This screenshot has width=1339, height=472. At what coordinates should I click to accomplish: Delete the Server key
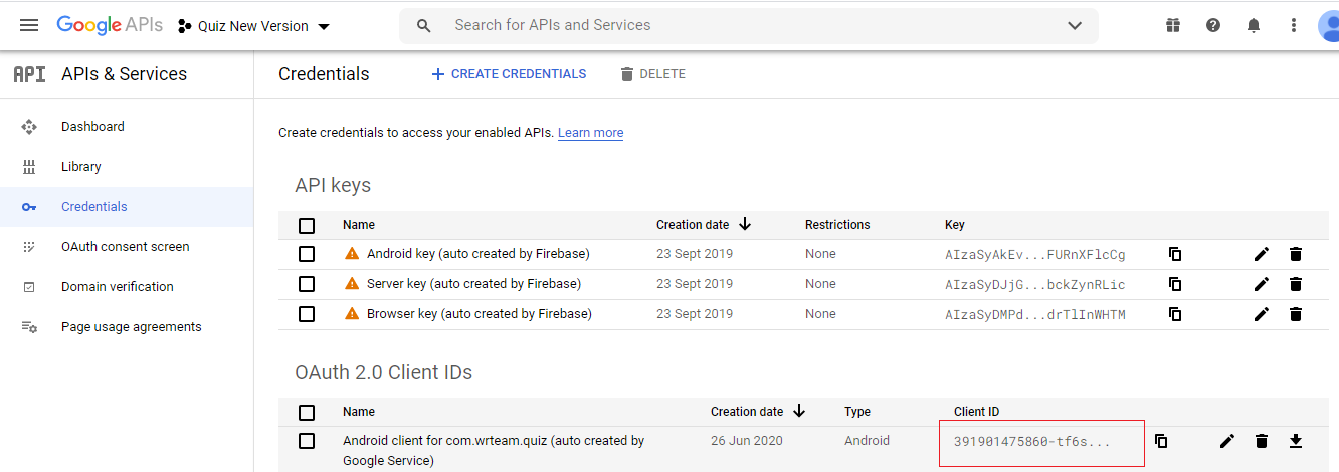[x=1296, y=284]
